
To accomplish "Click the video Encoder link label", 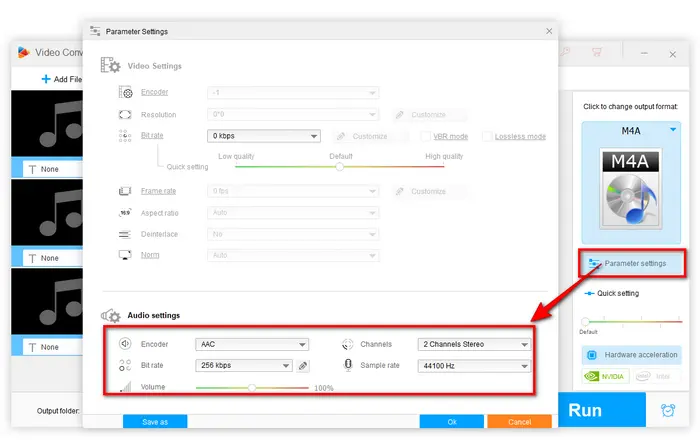I will [154, 92].
